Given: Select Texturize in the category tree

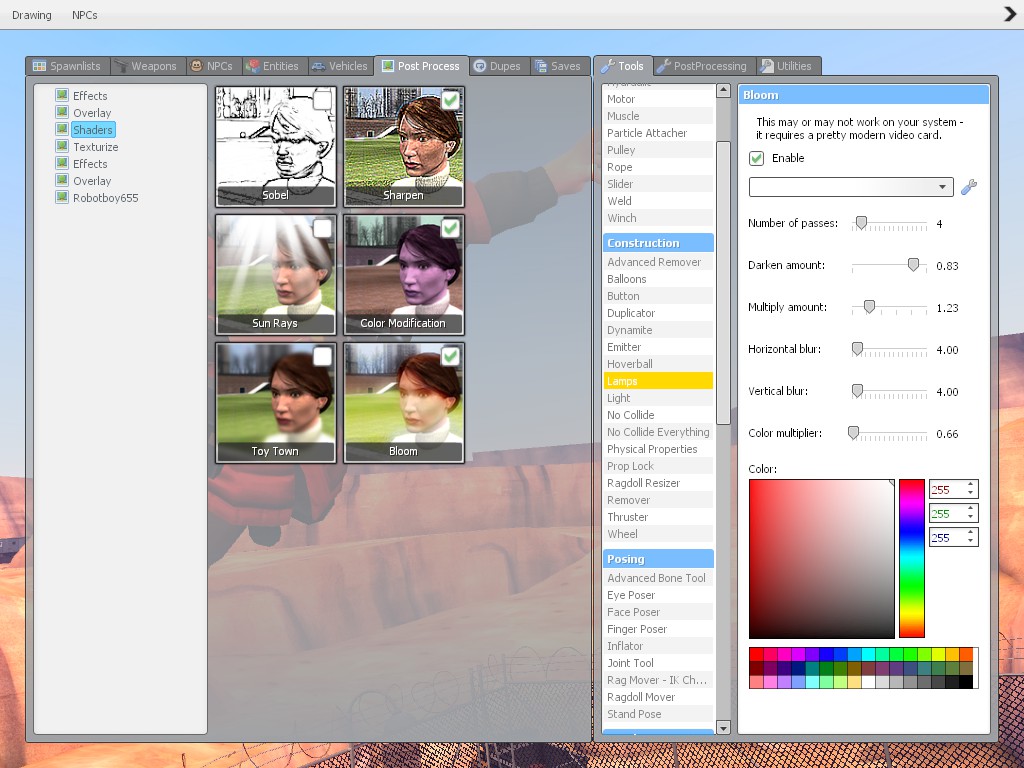Looking at the screenshot, I should click(x=95, y=147).
